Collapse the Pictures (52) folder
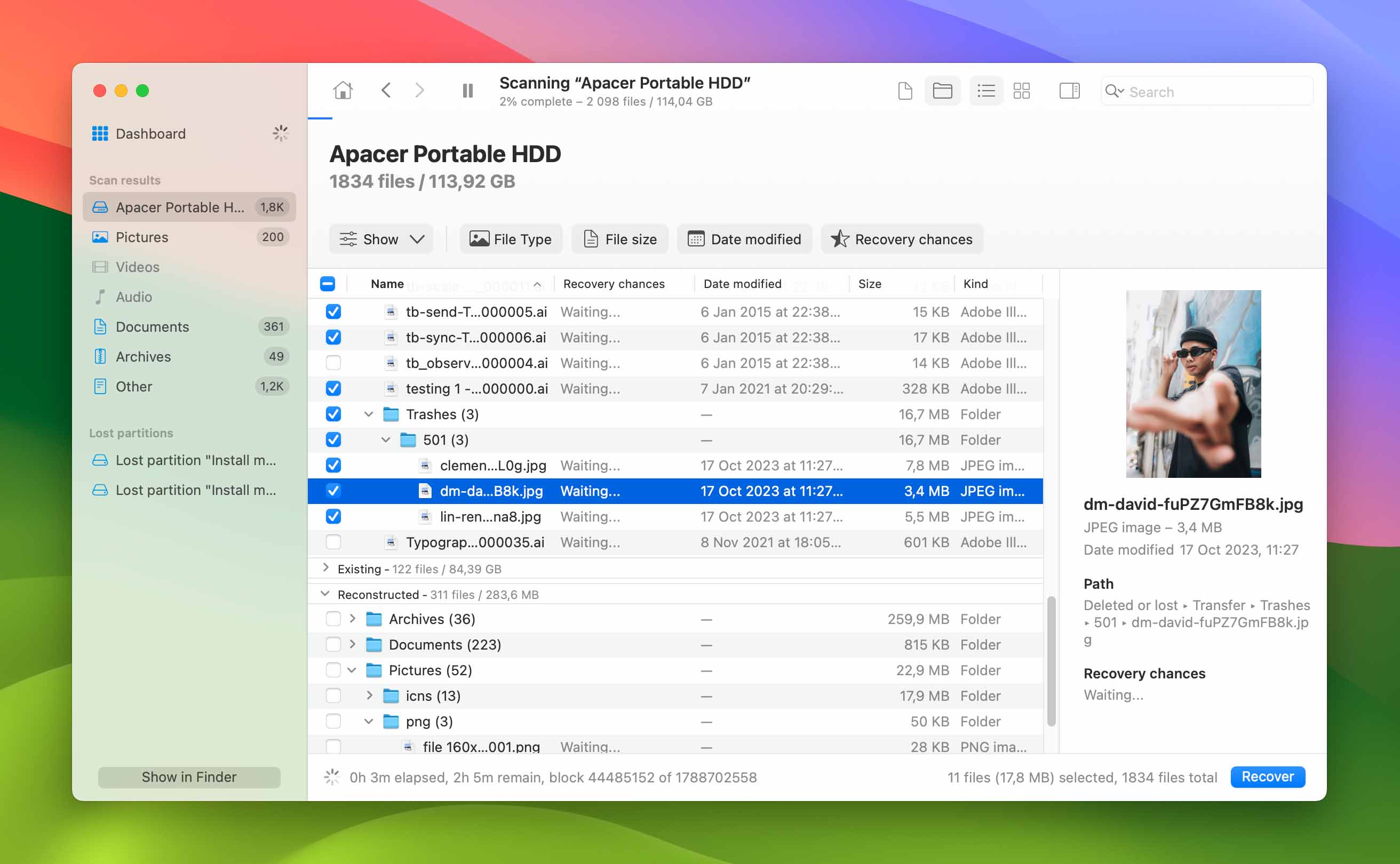Image resolution: width=1400 pixels, height=864 pixels. [352, 670]
